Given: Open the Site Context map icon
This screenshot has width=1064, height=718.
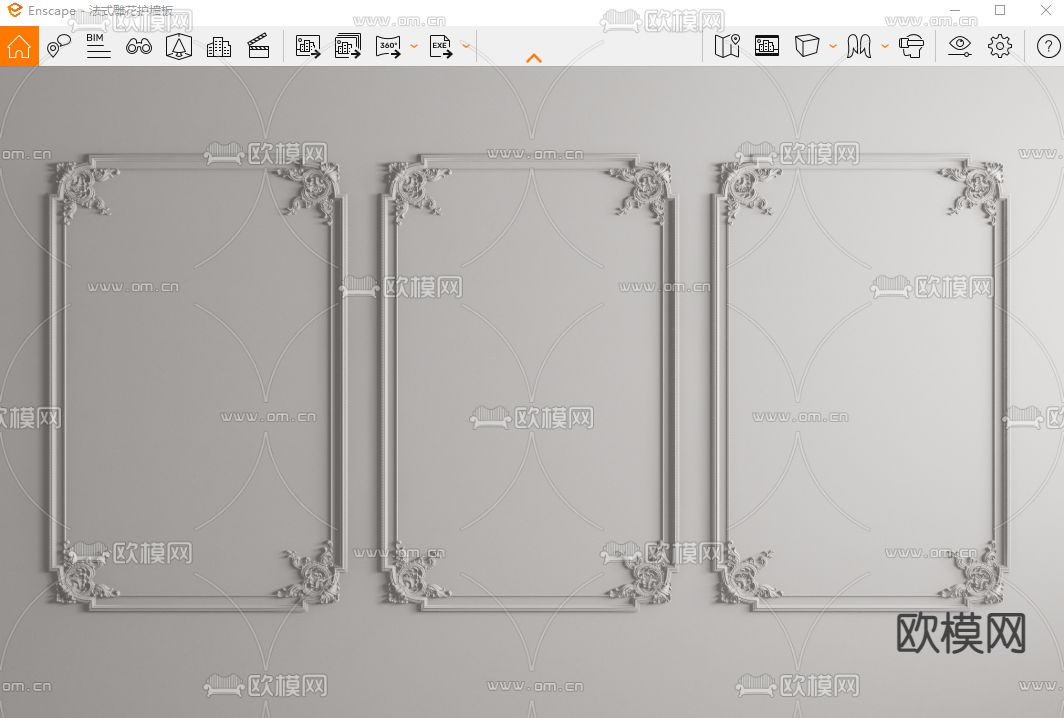Looking at the screenshot, I should [179, 46].
